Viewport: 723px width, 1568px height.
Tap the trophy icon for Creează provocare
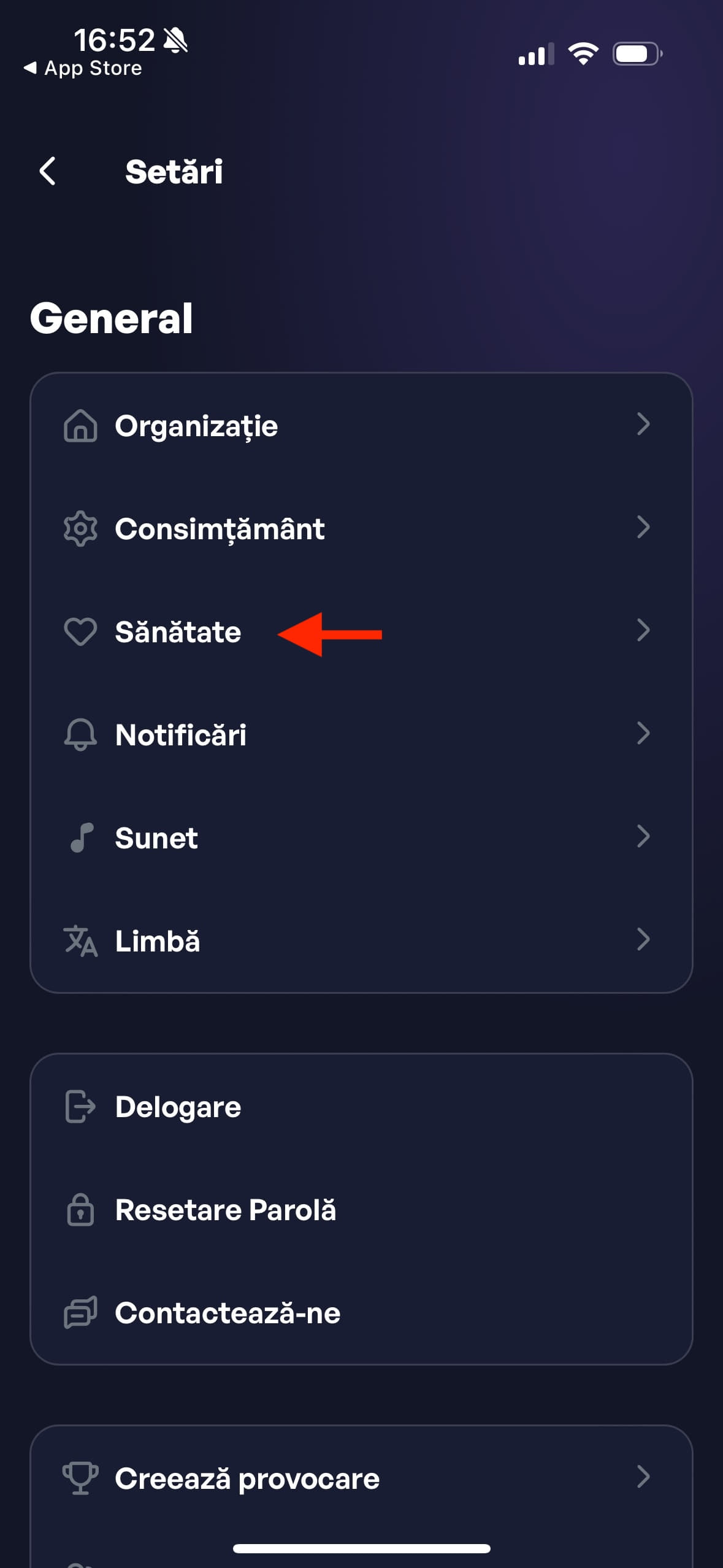80,1478
